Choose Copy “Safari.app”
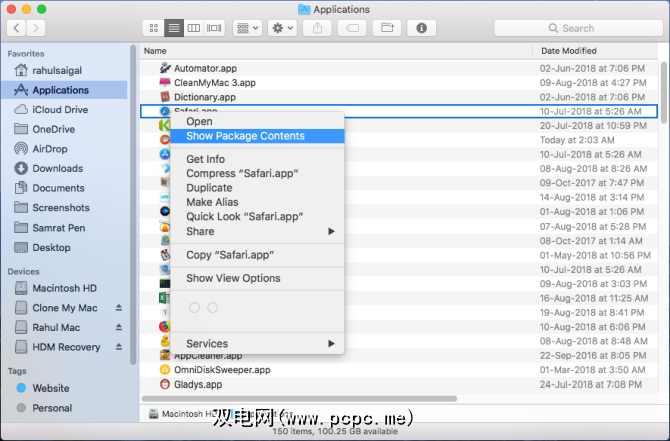 click(x=257, y=255)
